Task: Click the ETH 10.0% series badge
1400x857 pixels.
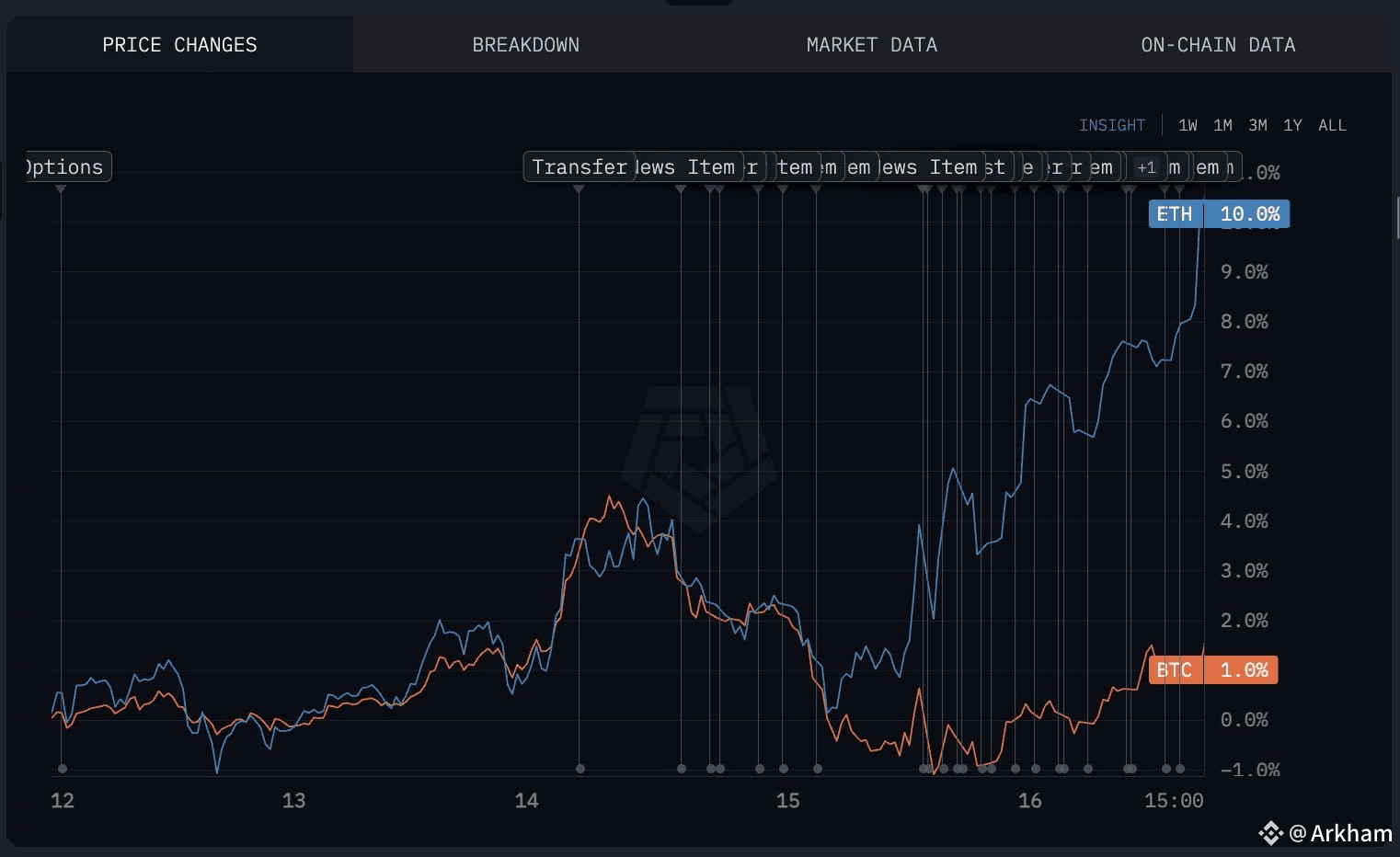Action: pos(1219,213)
